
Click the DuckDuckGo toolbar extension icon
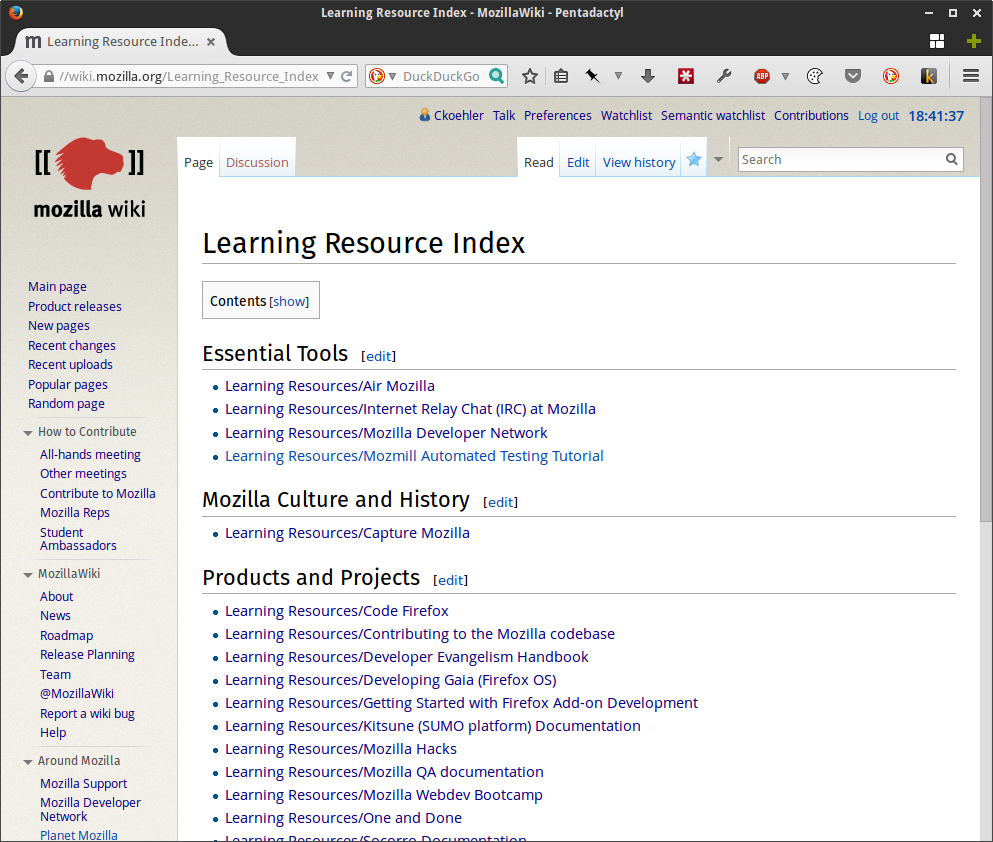tap(891, 77)
